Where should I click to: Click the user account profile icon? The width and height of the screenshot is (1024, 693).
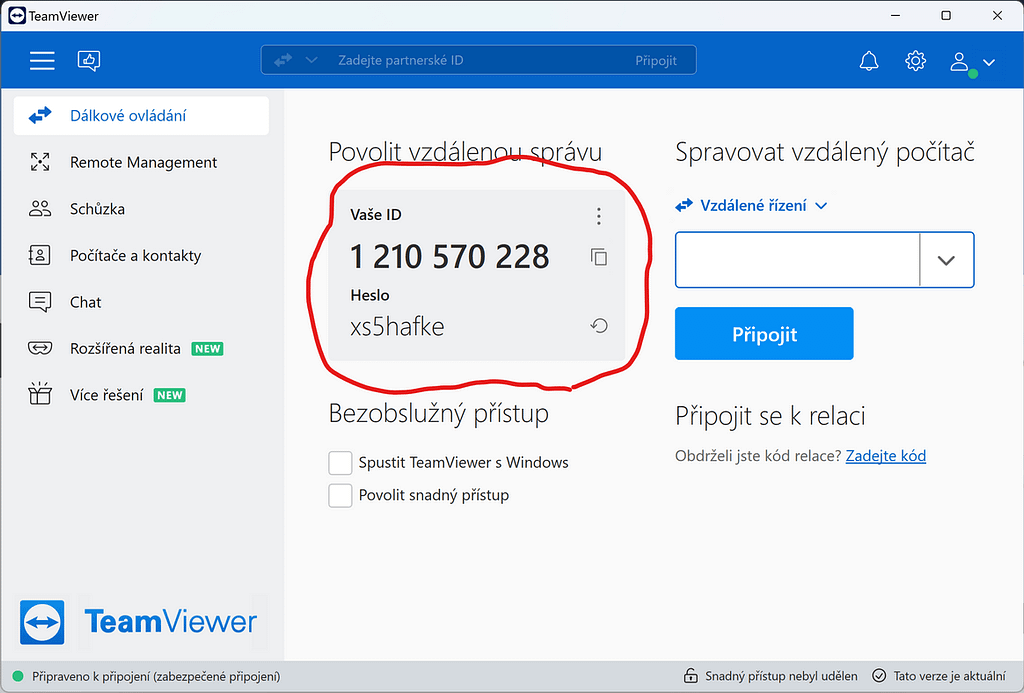tap(959, 62)
